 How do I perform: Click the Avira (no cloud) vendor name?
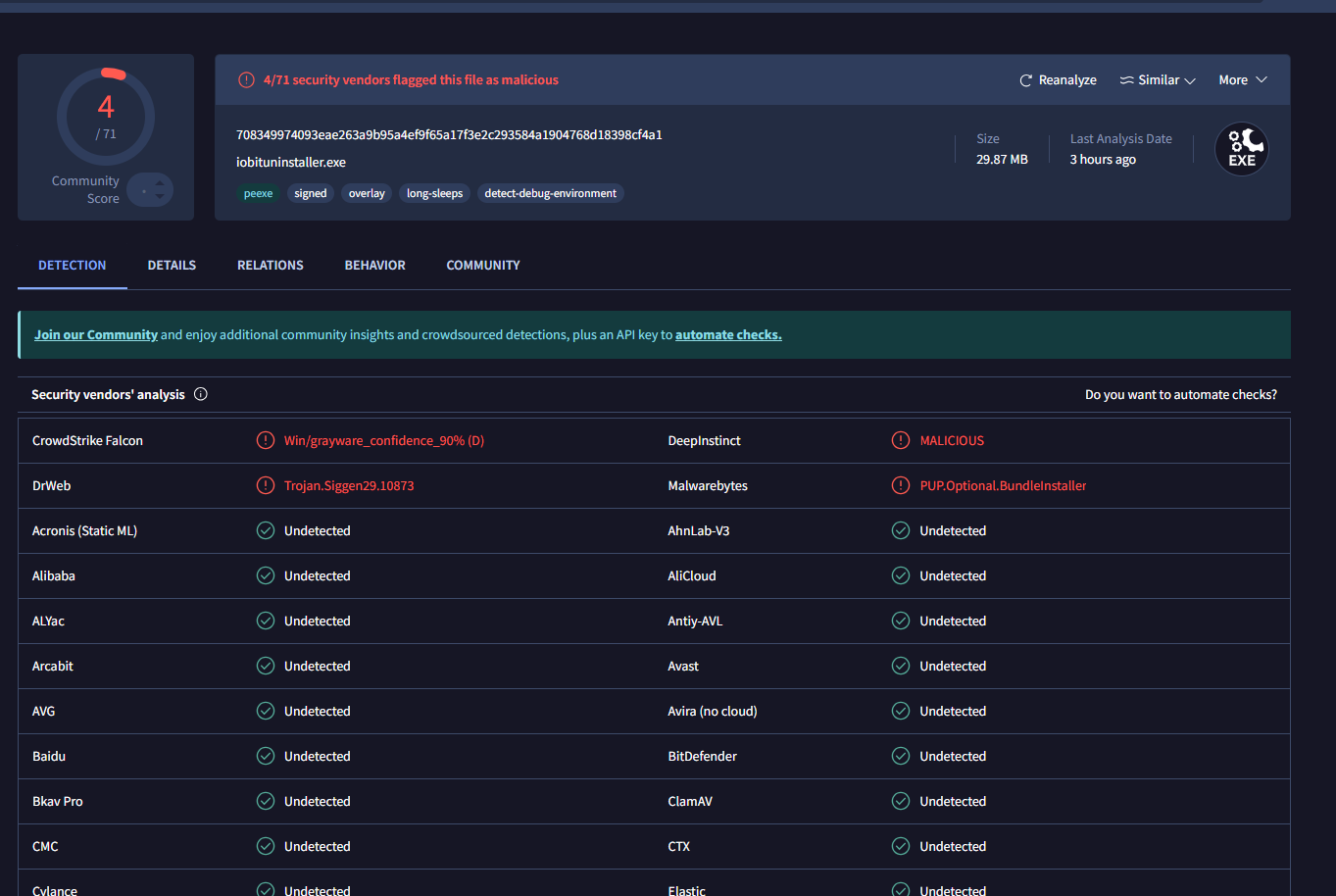[x=713, y=712]
